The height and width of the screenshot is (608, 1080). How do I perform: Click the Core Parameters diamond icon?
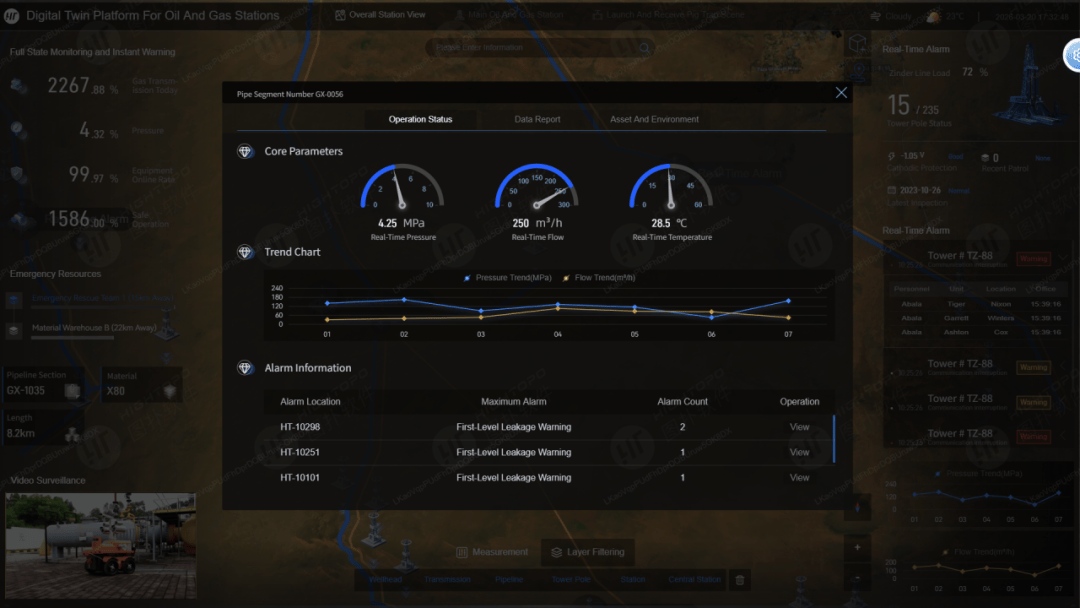245,151
